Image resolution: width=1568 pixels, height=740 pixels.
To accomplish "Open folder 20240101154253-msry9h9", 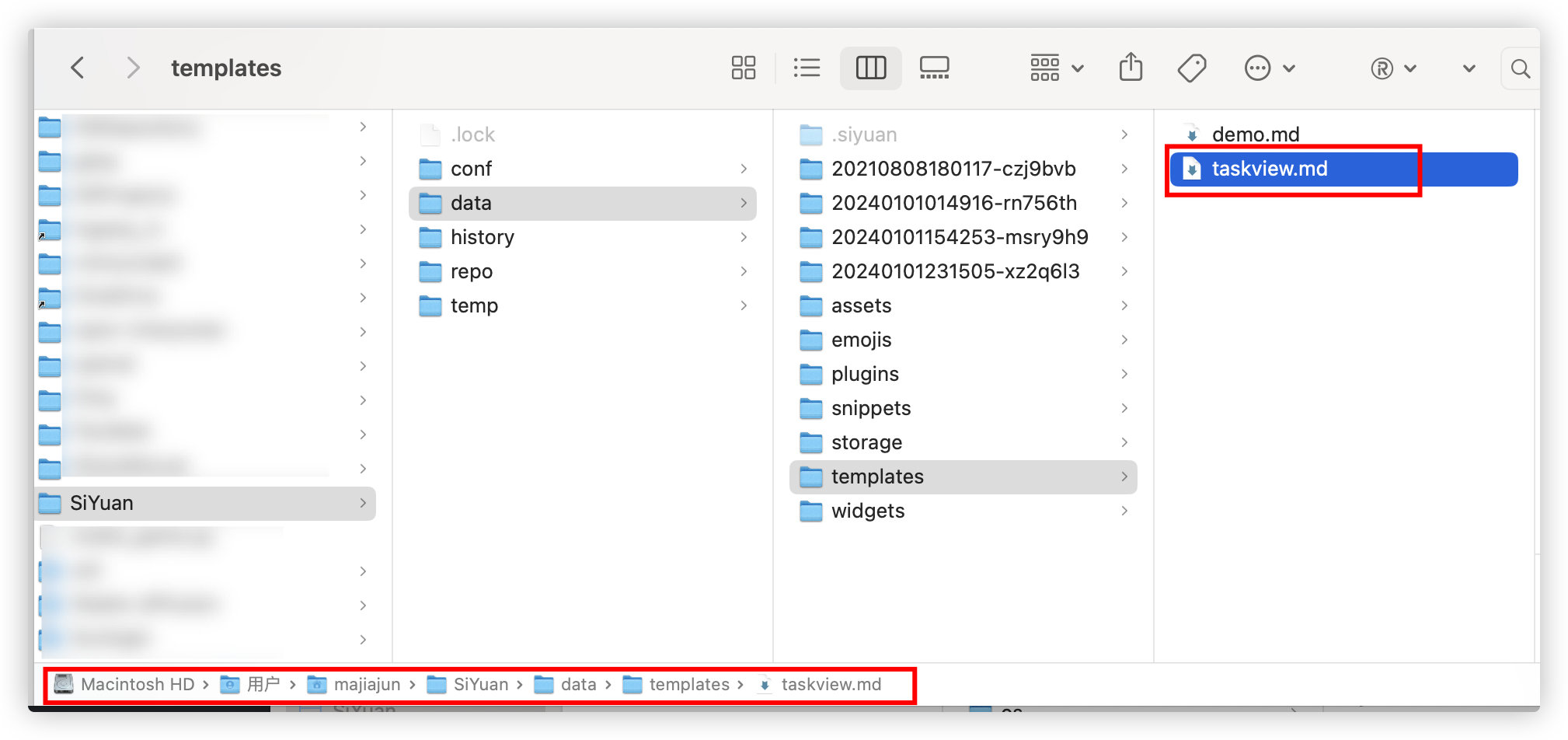I will point(963,238).
